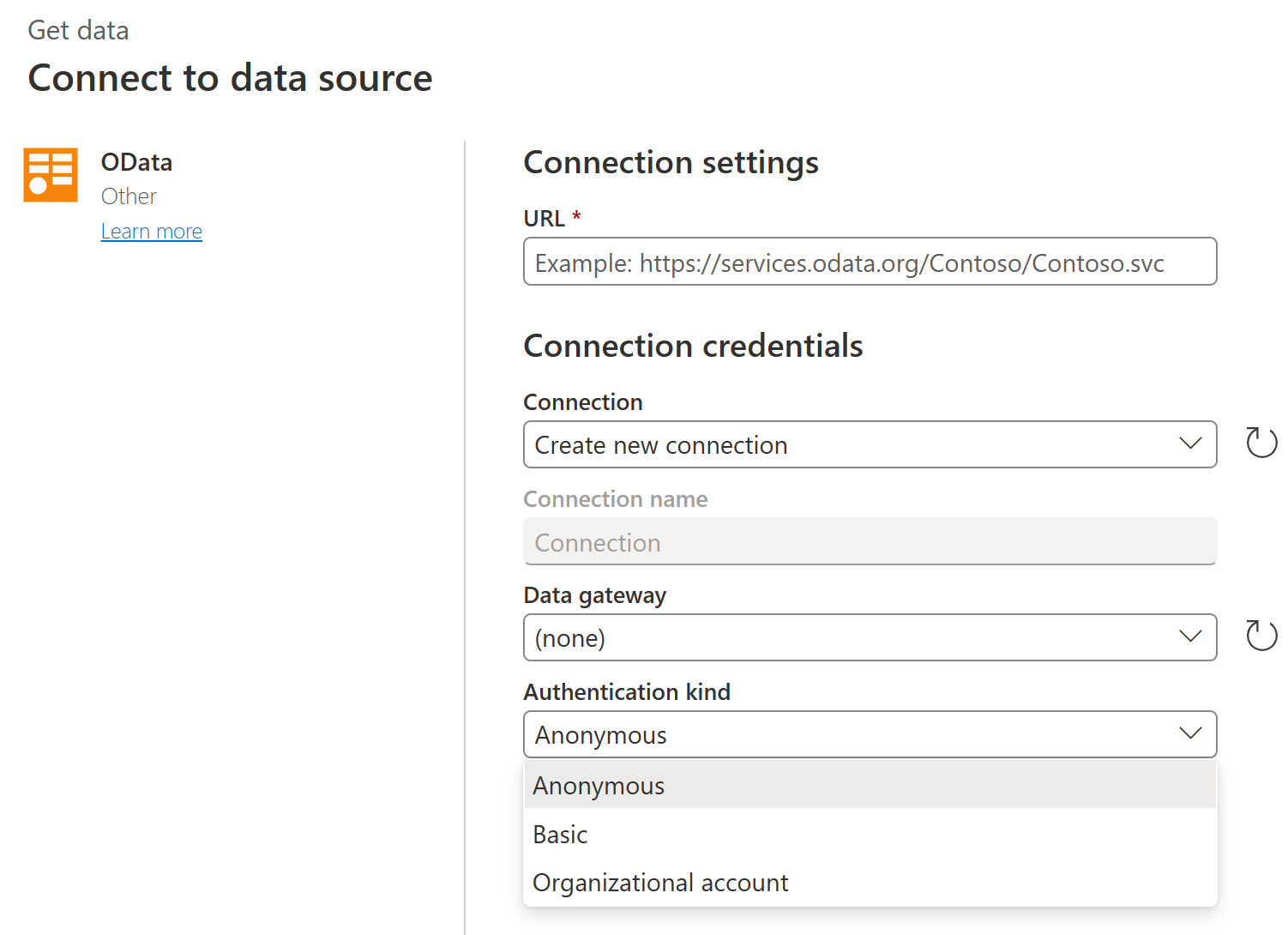Open the Authentication kind dropdown
Screen dimensions: 1288x935
(870, 733)
